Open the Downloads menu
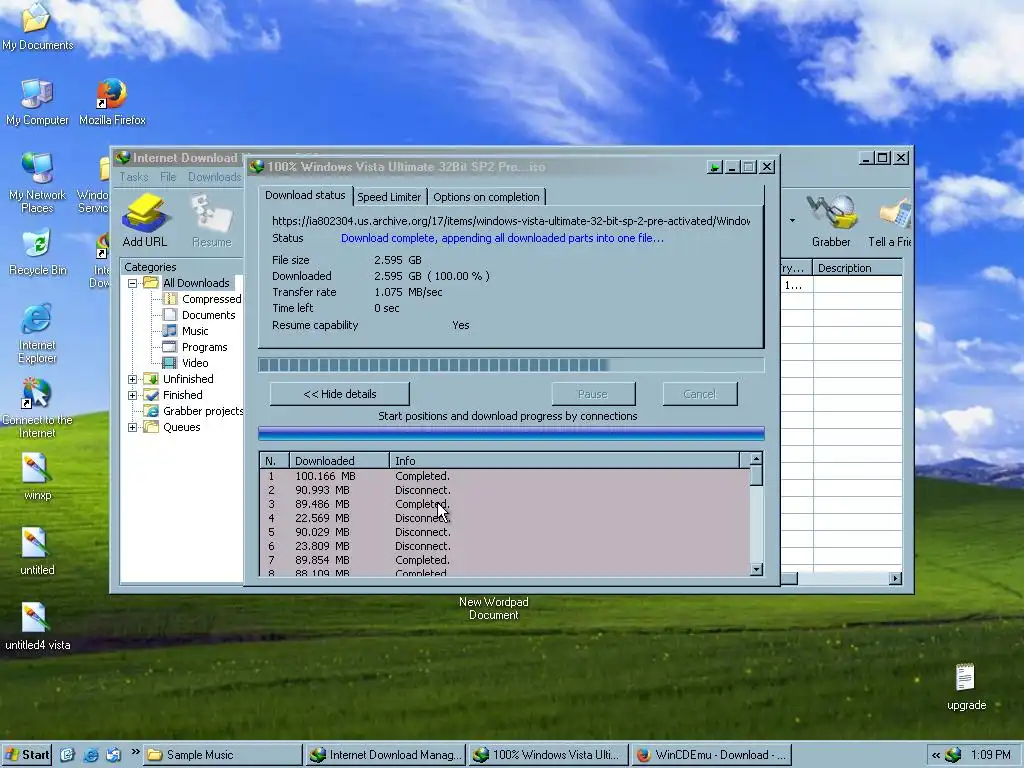 [215, 177]
